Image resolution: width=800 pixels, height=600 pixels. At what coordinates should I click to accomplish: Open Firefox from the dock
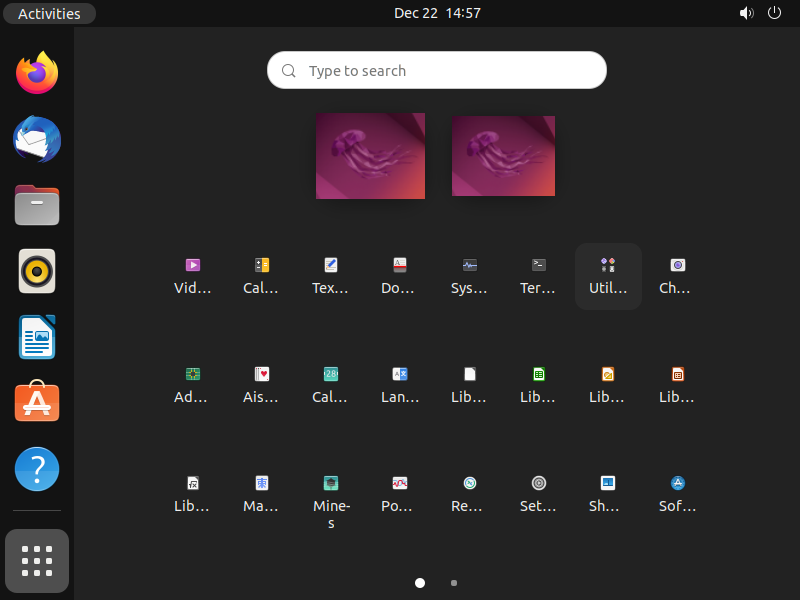coord(37,73)
